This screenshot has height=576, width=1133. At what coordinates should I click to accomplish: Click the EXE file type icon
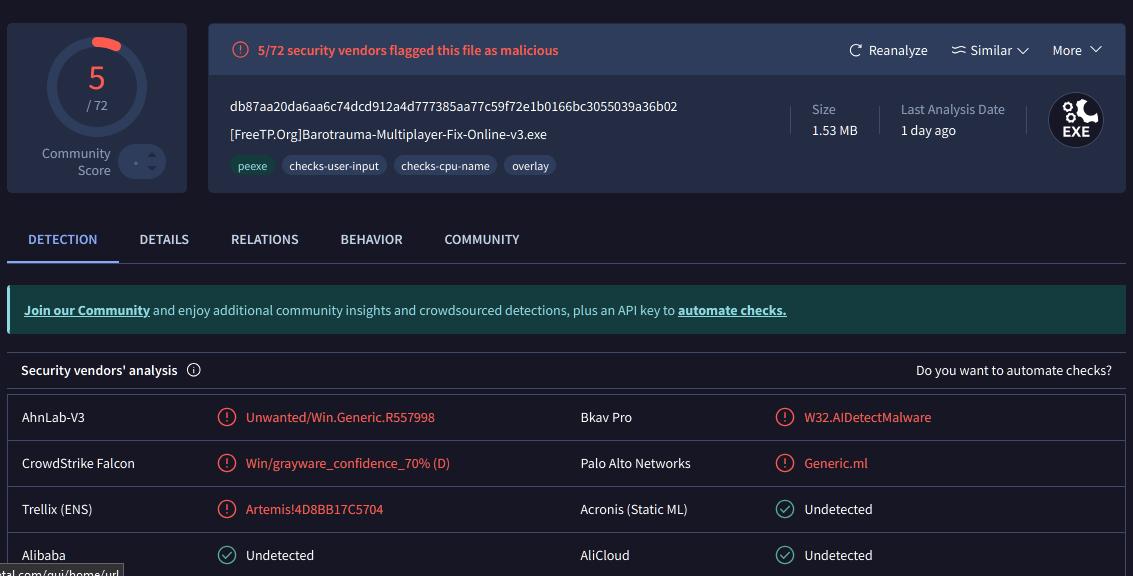(1075, 121)
